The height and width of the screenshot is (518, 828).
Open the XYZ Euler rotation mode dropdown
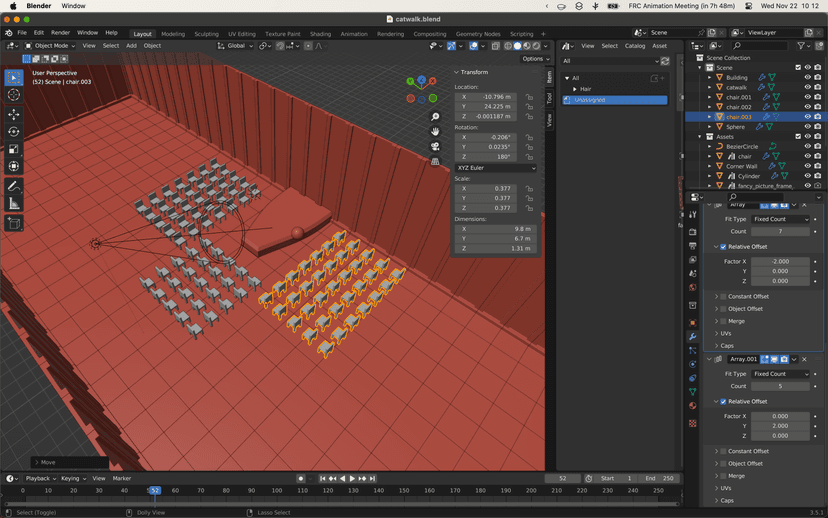coord(495,168)
